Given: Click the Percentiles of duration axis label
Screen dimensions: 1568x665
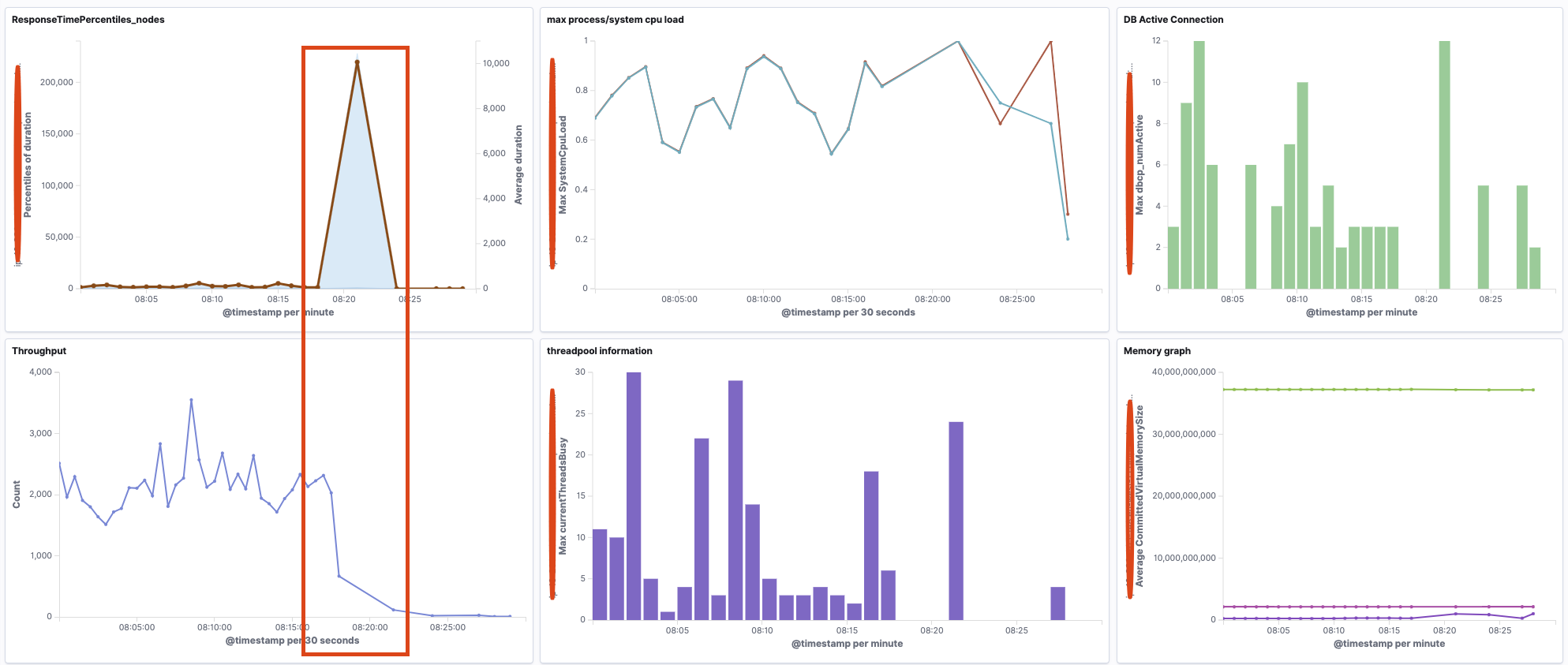Looking at the screenshot, I should point(28,164).
